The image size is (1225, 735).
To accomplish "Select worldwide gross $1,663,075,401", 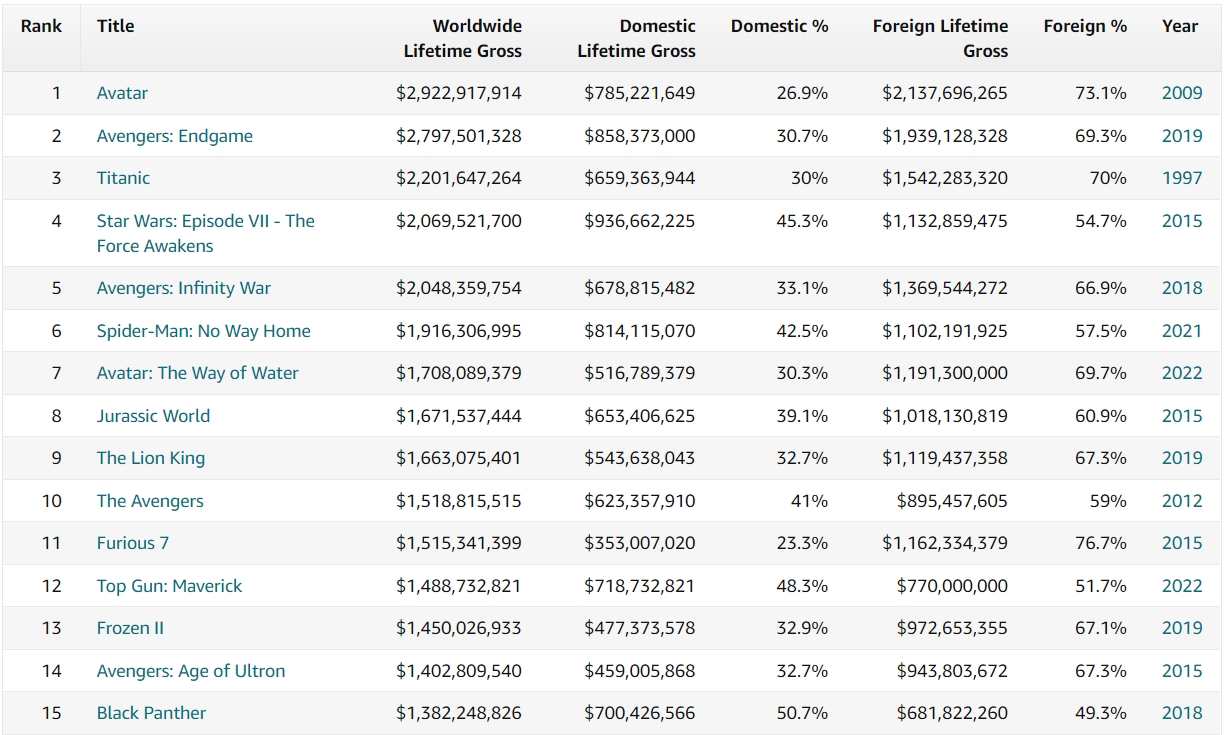I will [x=459, y=458].
